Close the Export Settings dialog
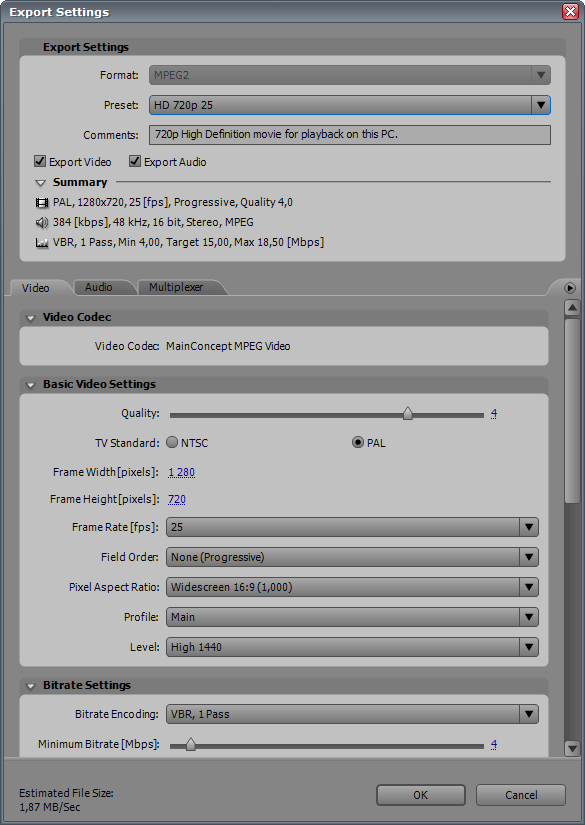Viewport: 585px width, 825px height. 570,12
